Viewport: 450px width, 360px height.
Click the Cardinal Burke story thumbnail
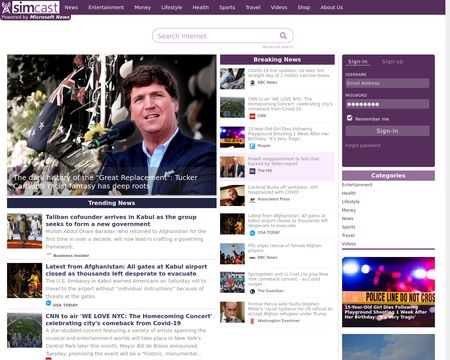click(x=232, y=196)
